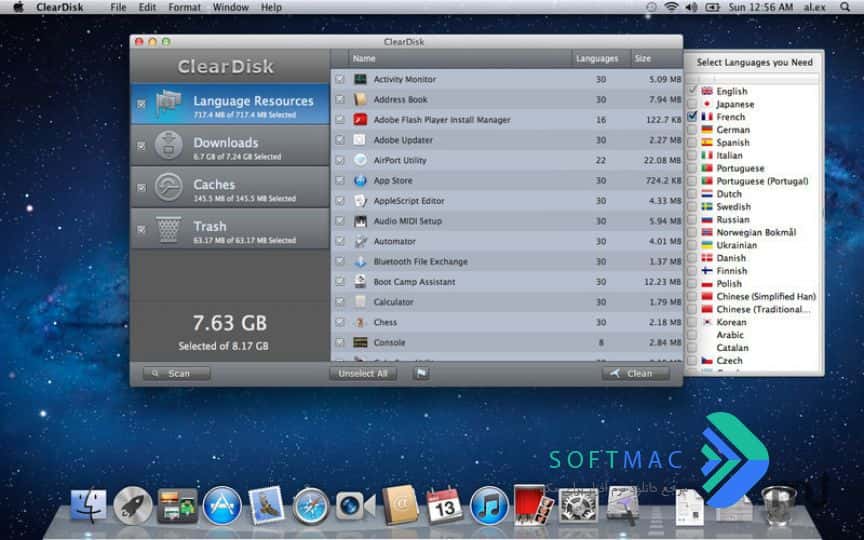Image resolution: width=864 pixels, height=540 pixels.
Task: Uncheck the Activity Monitor row checkbox
Action: [340, 79]
